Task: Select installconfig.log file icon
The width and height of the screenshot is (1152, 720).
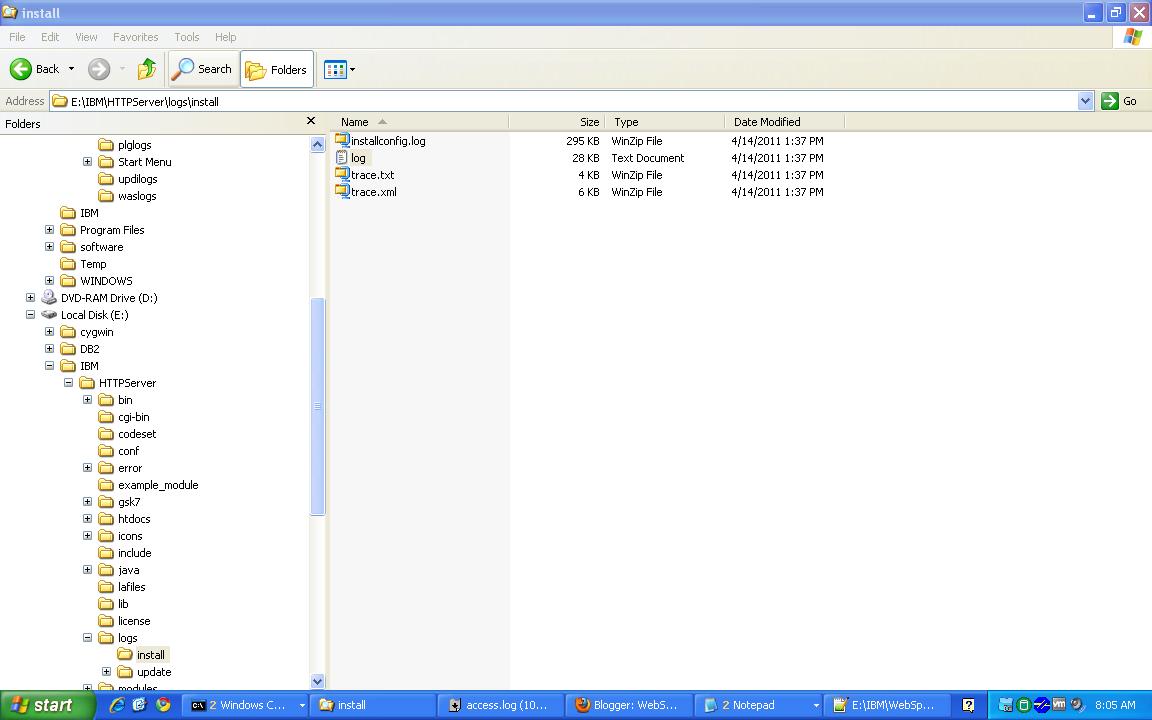Action: [342, 140]
